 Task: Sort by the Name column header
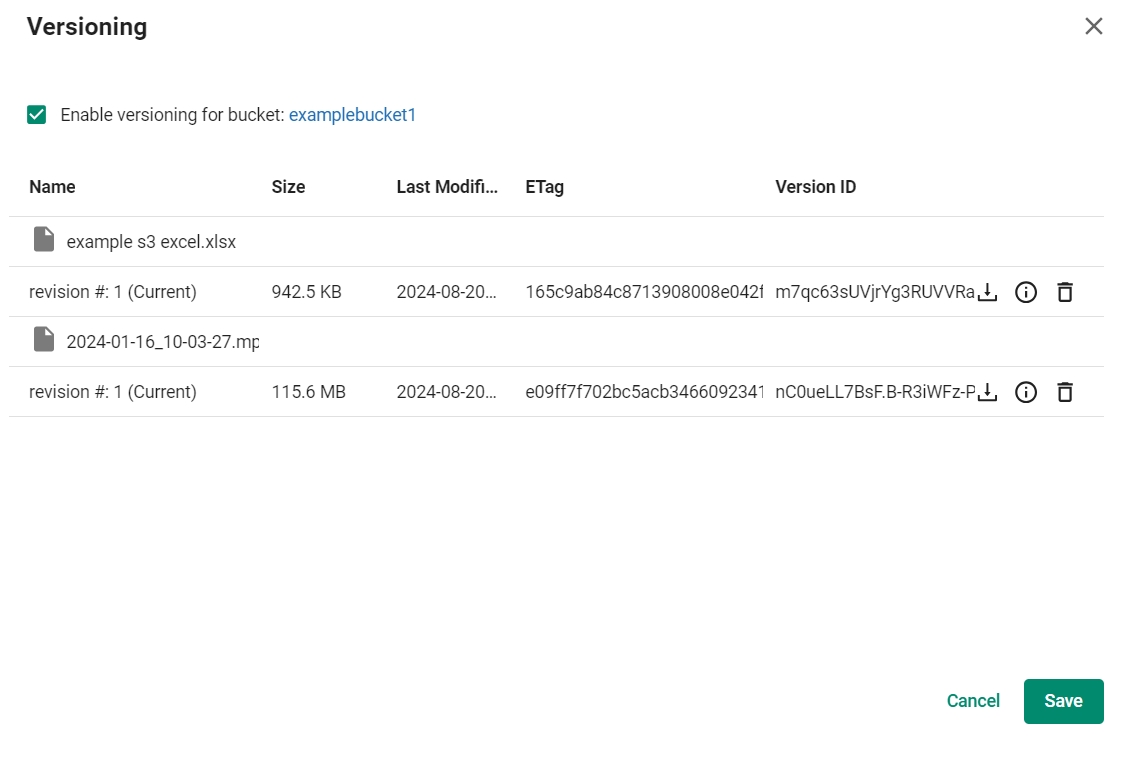(52, 187)
